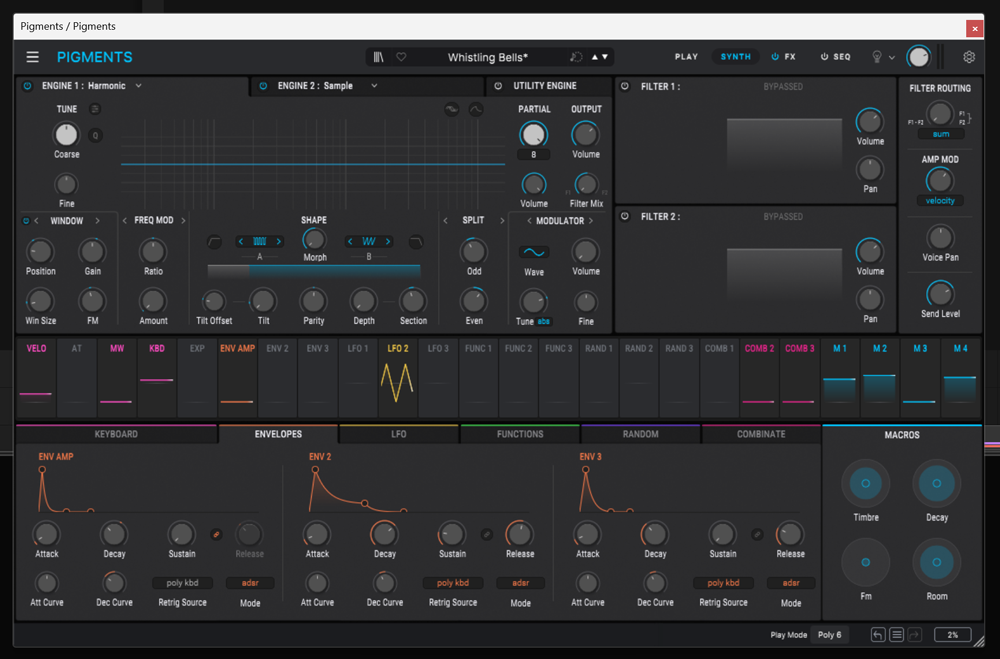Switch to the LFO tab

pyautogui.click(x=399, y=434)
